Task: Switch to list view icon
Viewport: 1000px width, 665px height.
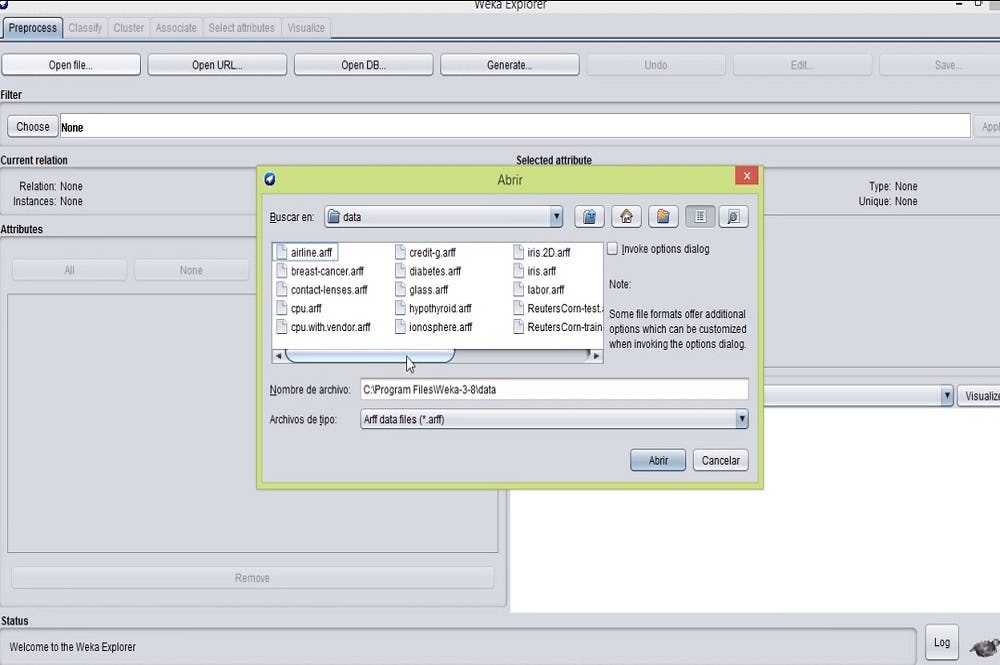Action: click(x=699, y=216)
